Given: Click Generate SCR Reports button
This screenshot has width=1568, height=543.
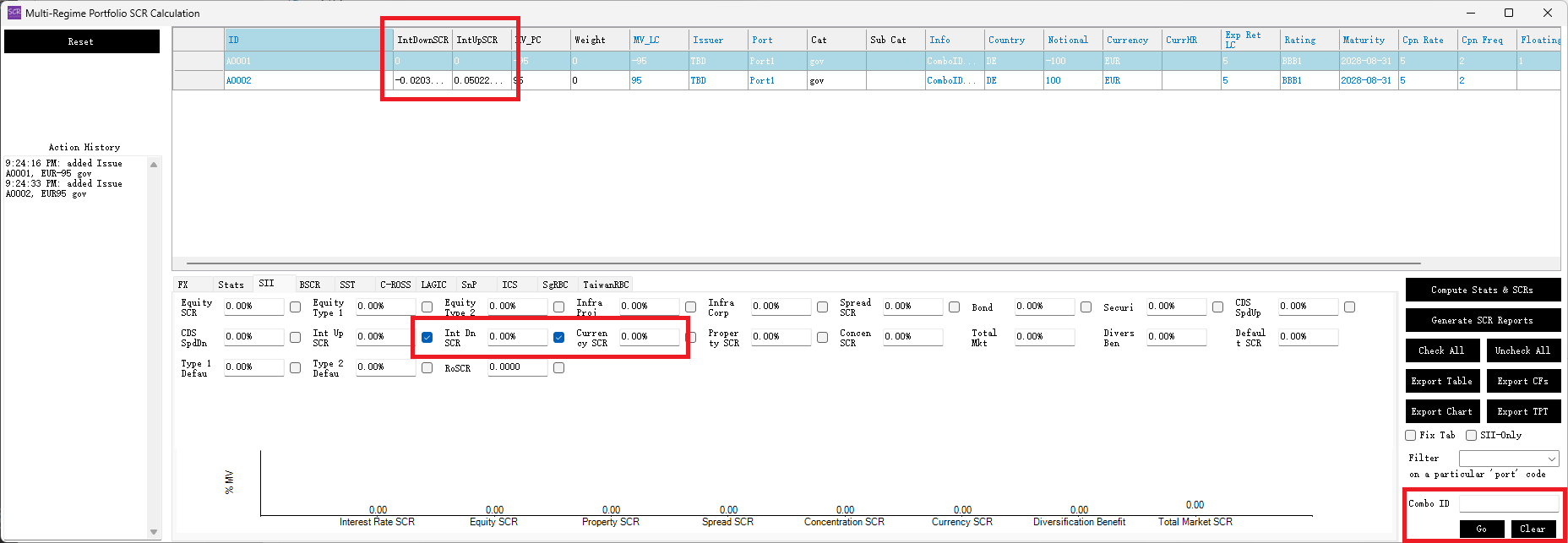Looking at the screenshot, I should [1482, 320].
